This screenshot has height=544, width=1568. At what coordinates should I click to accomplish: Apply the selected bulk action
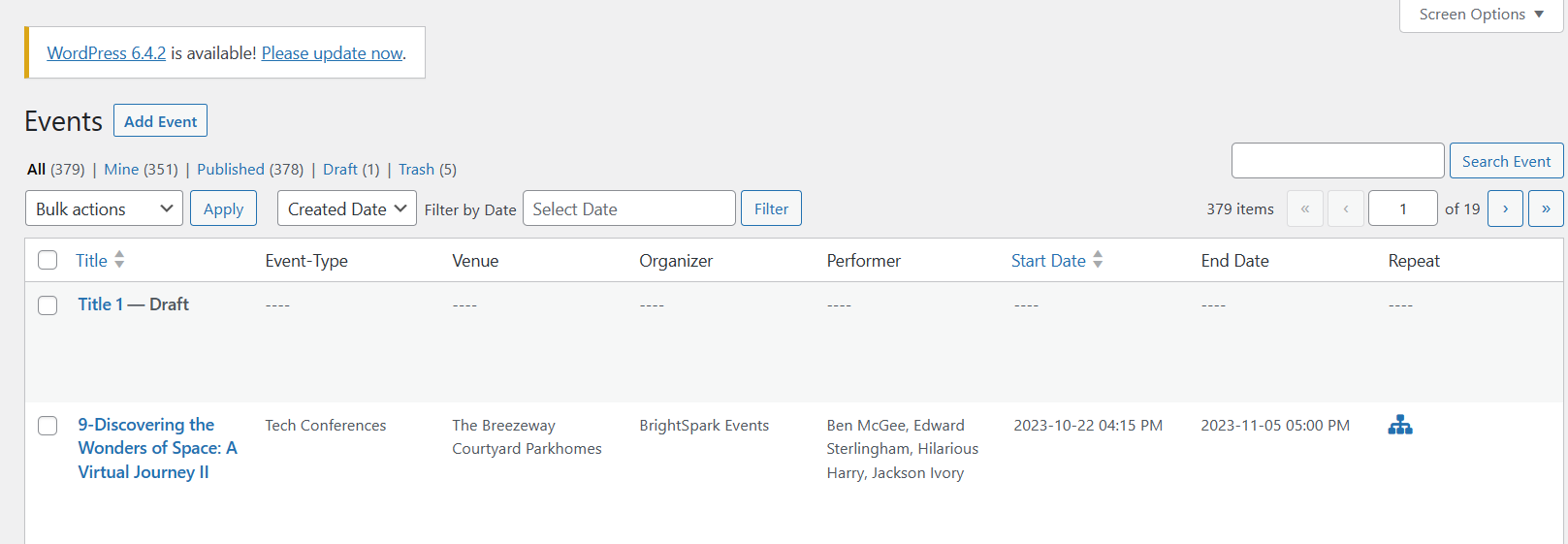coord(223,208)
